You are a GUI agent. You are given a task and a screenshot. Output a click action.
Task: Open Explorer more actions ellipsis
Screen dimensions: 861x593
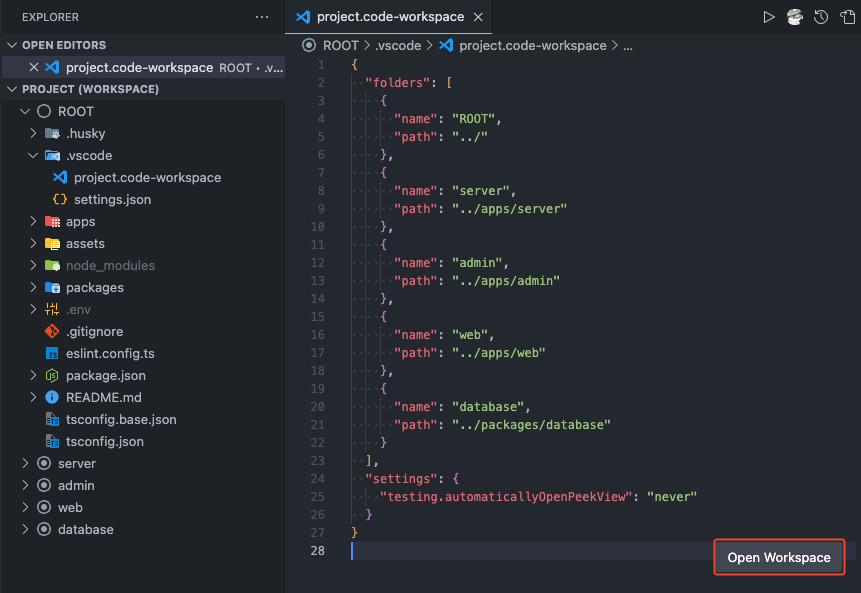tap(262, 17)
